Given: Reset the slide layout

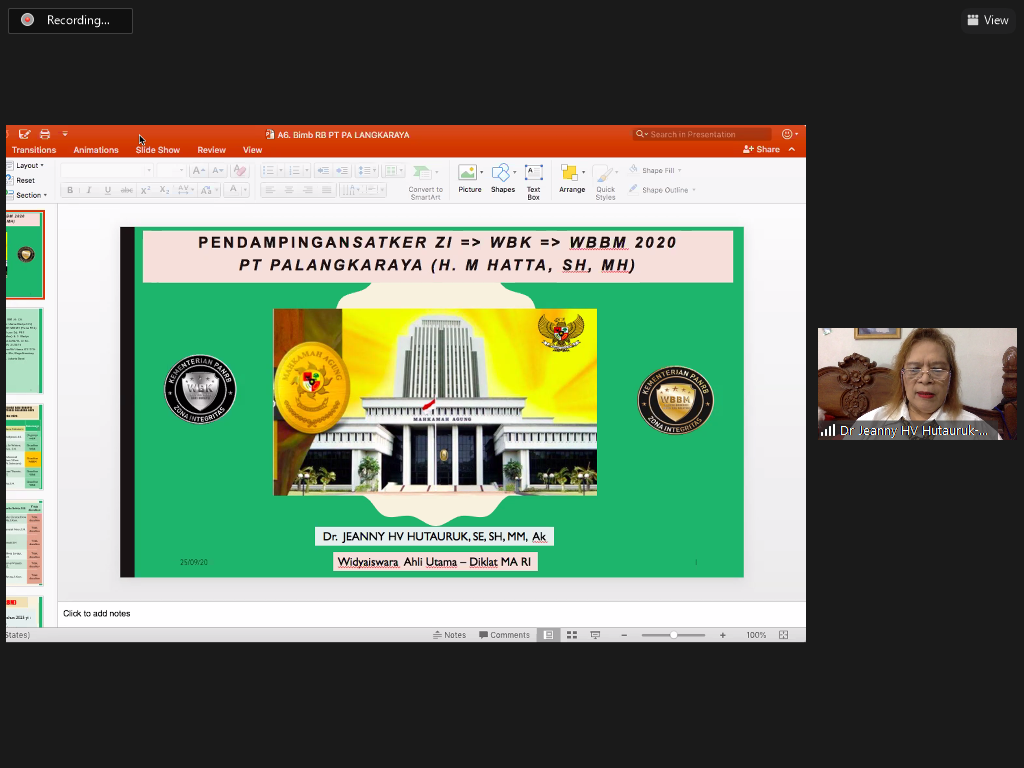Looking at the screenshot, I should coord(25,180).
